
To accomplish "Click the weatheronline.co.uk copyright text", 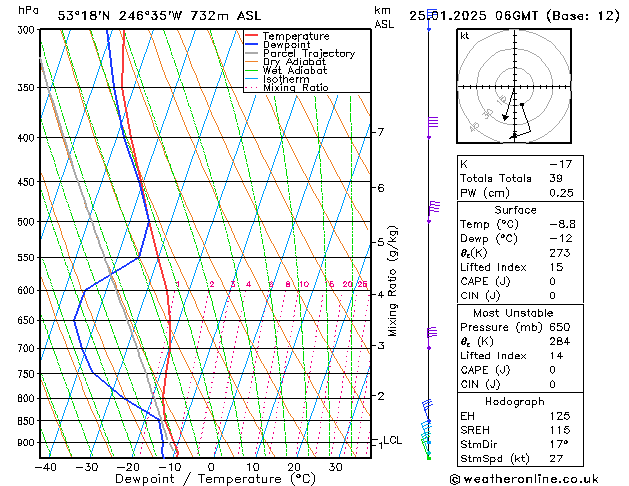I will pyautogui.click(x=524, y=479).
